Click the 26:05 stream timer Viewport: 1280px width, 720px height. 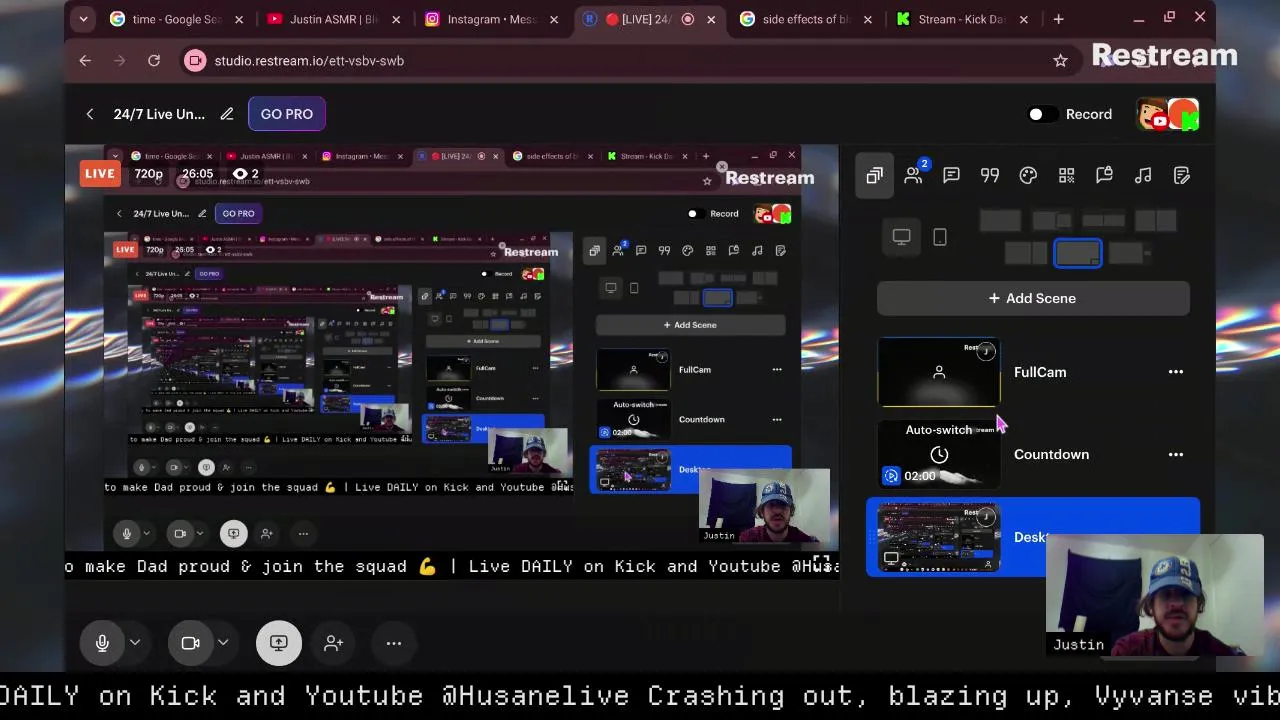point(198,173)
